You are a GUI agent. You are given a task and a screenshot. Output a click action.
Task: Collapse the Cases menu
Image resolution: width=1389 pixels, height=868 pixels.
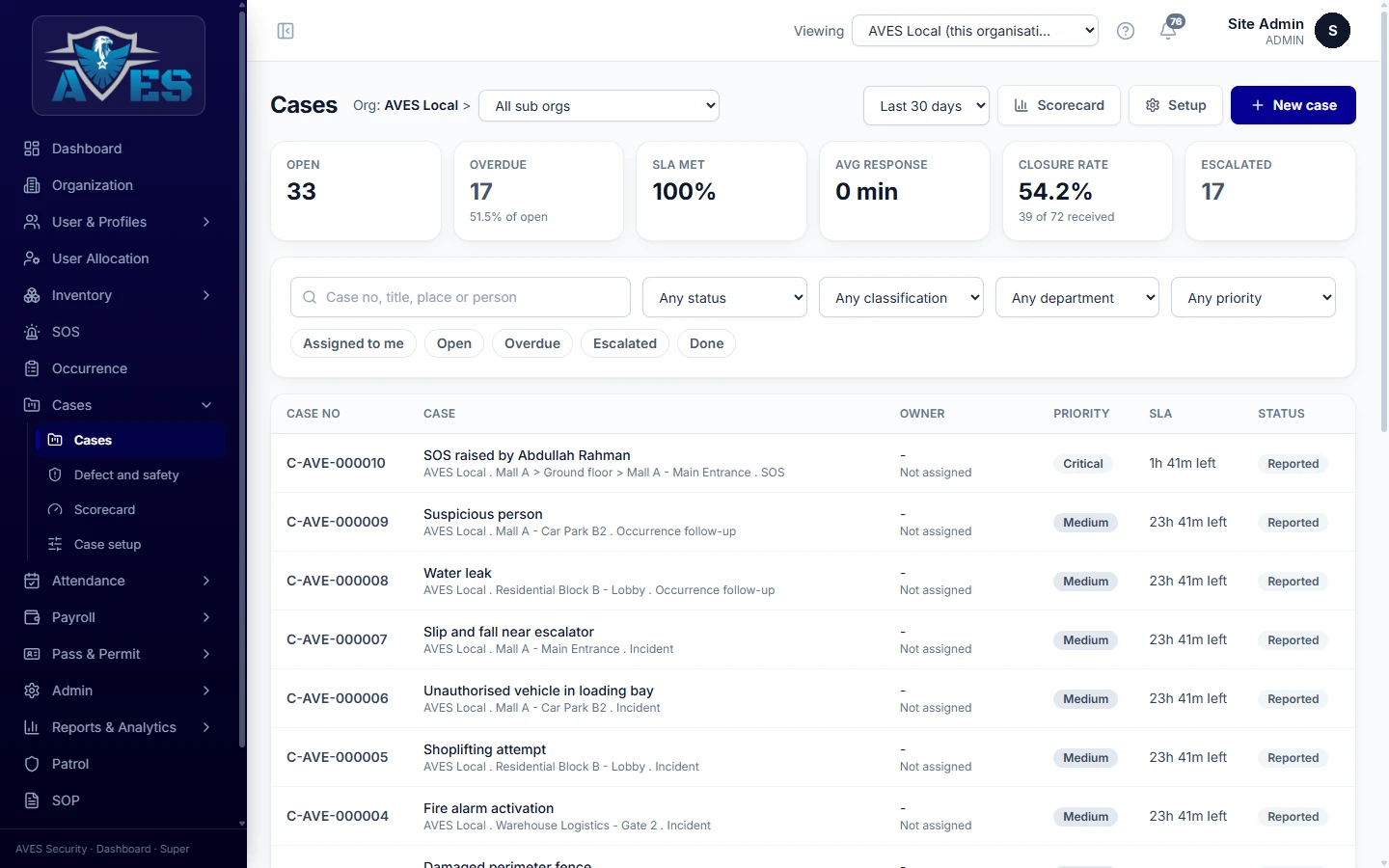118,405
